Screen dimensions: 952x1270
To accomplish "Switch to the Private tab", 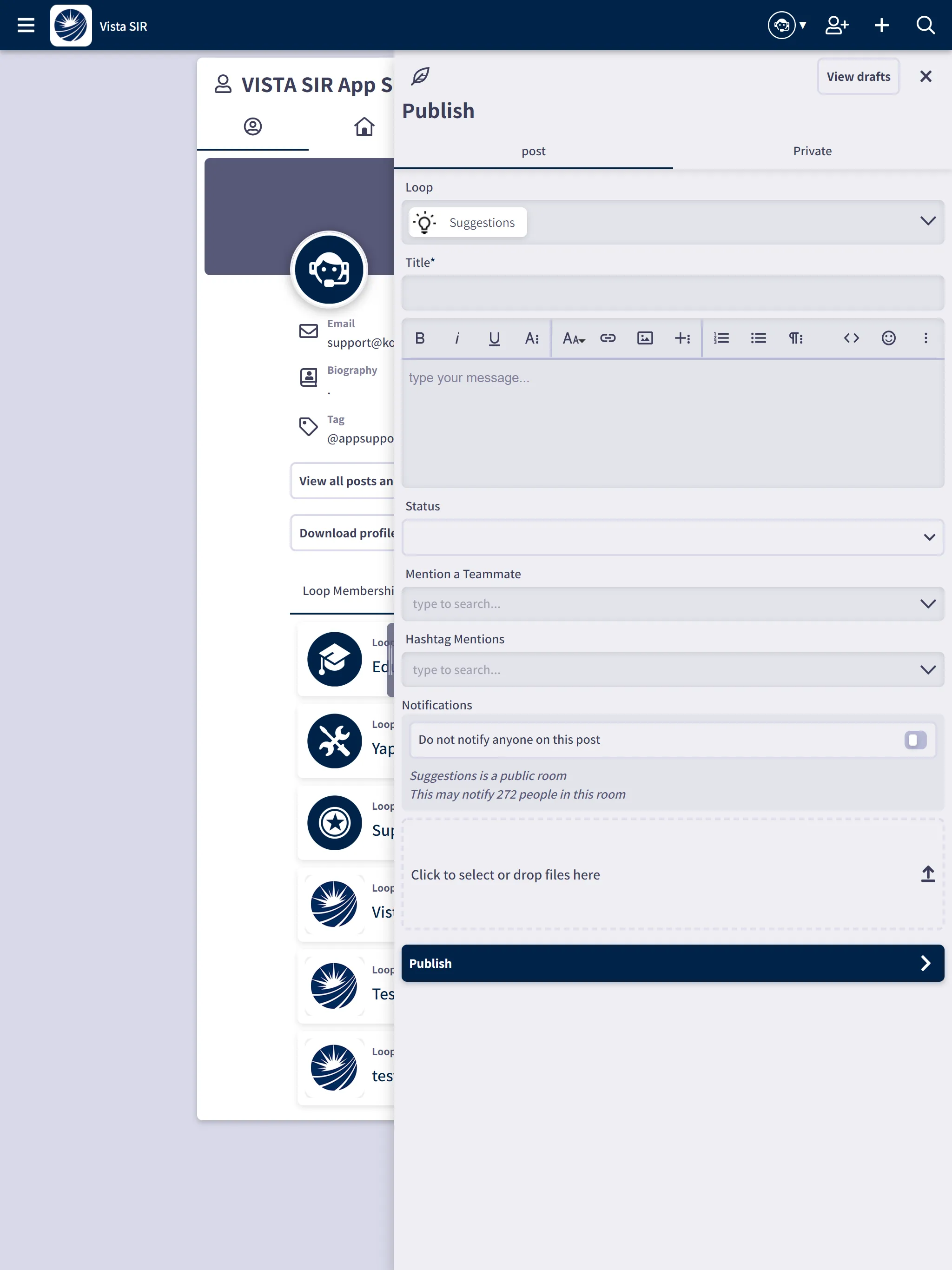I will pyautogui.click(x=812, y=151).
